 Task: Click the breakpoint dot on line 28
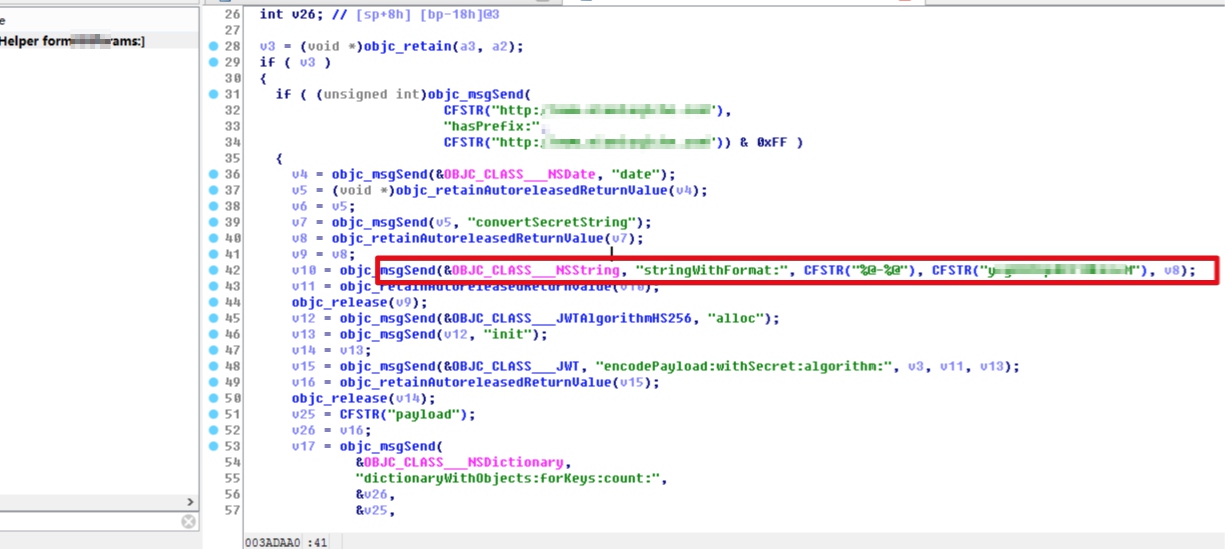point(213,47)
